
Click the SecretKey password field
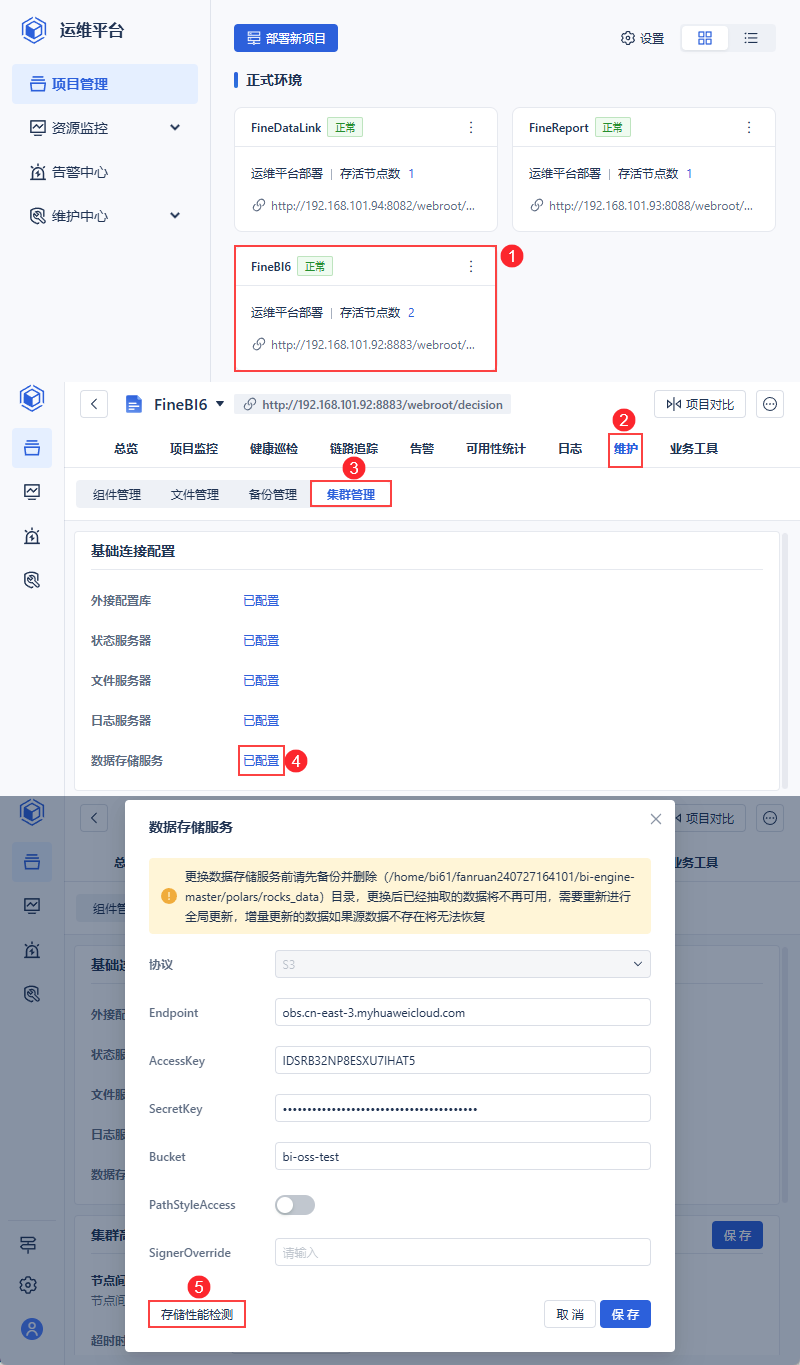pos(463,1108)
